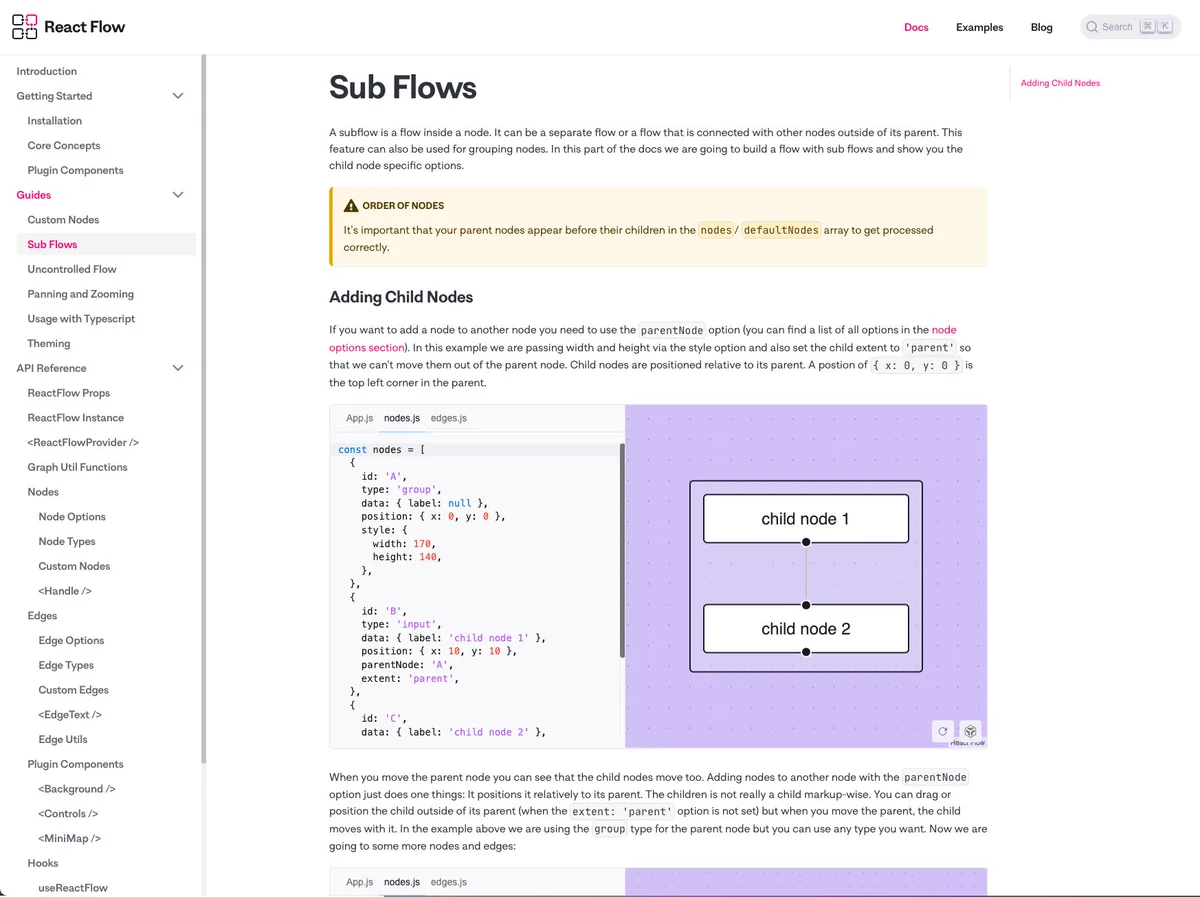Go to the Installation page
This screenshot has width=1200, height=897.
(54, 121)
